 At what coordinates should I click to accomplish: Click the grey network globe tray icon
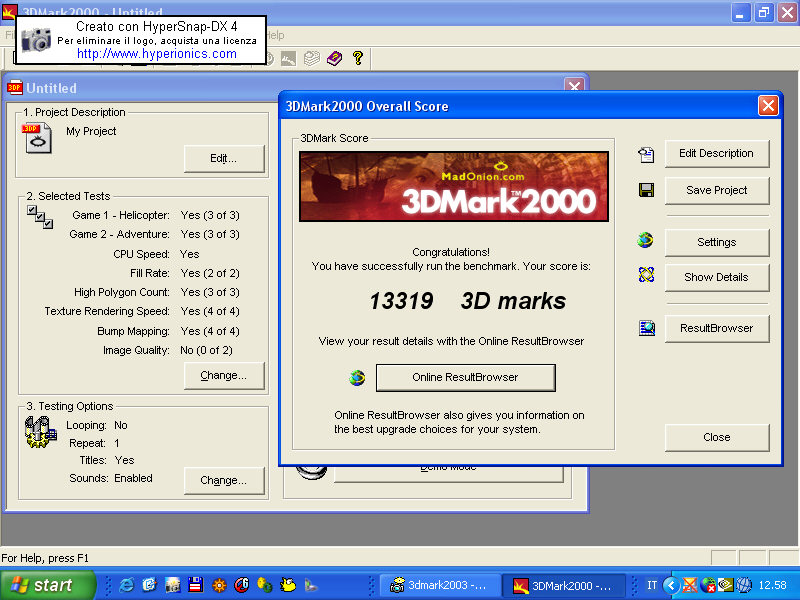[743, 585]
